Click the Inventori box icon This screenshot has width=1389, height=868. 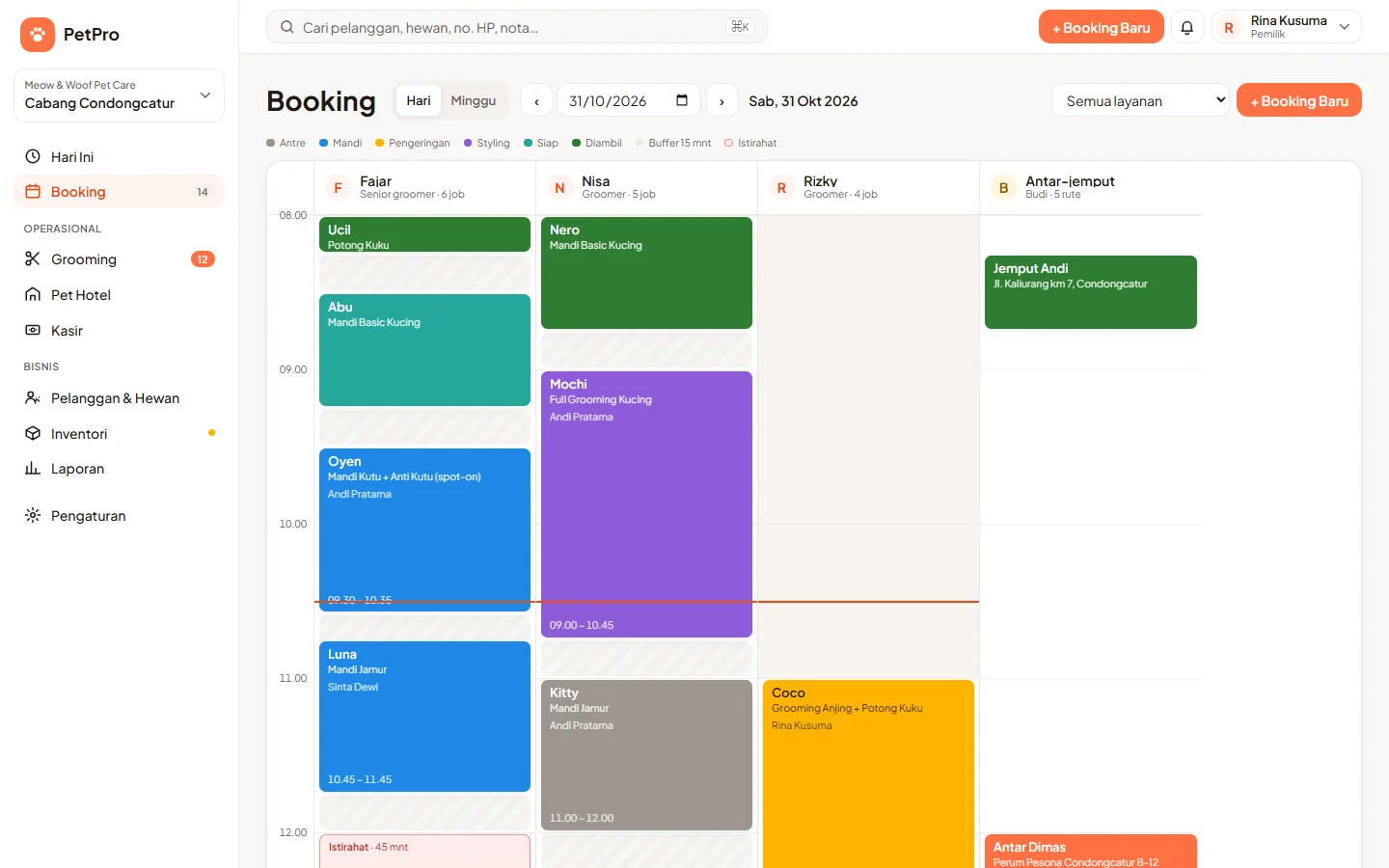tap(33, 433)
